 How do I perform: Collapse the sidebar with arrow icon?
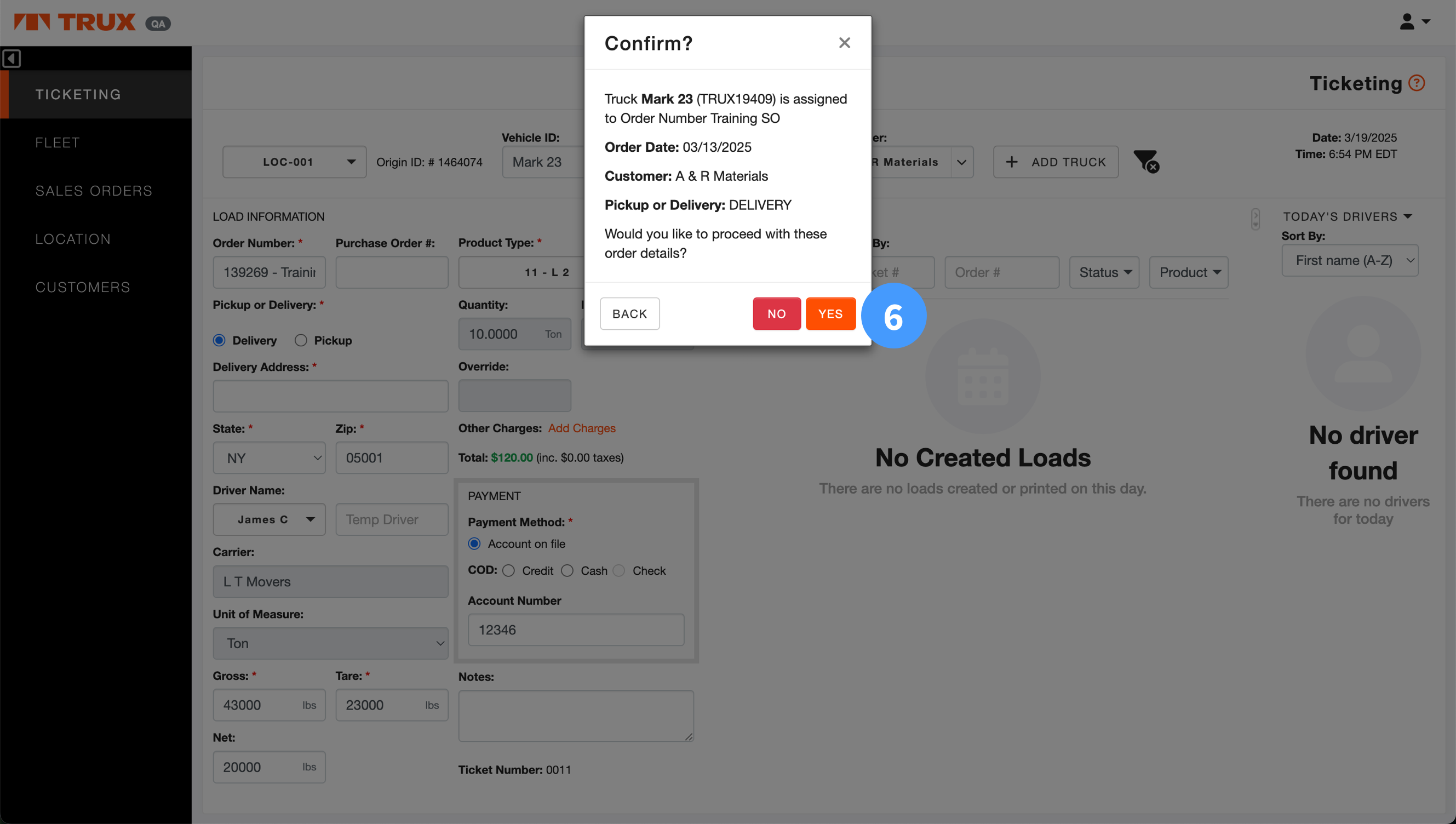tap(12, 58)
